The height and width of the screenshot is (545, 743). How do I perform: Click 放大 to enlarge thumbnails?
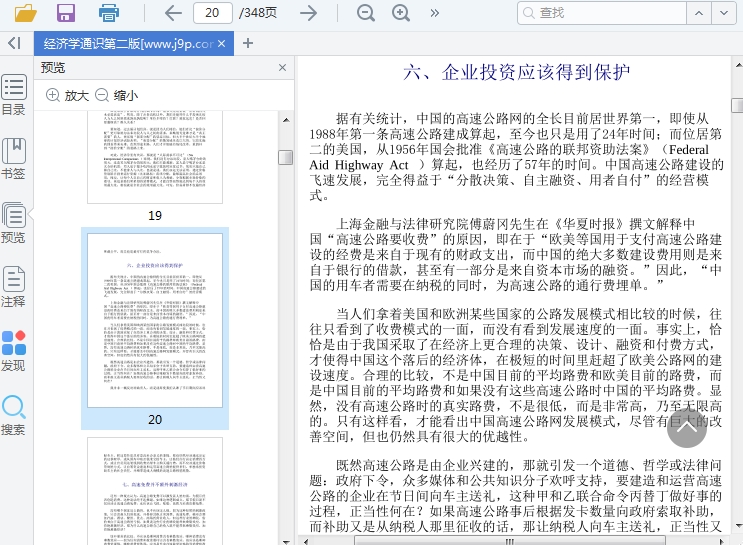67,96
